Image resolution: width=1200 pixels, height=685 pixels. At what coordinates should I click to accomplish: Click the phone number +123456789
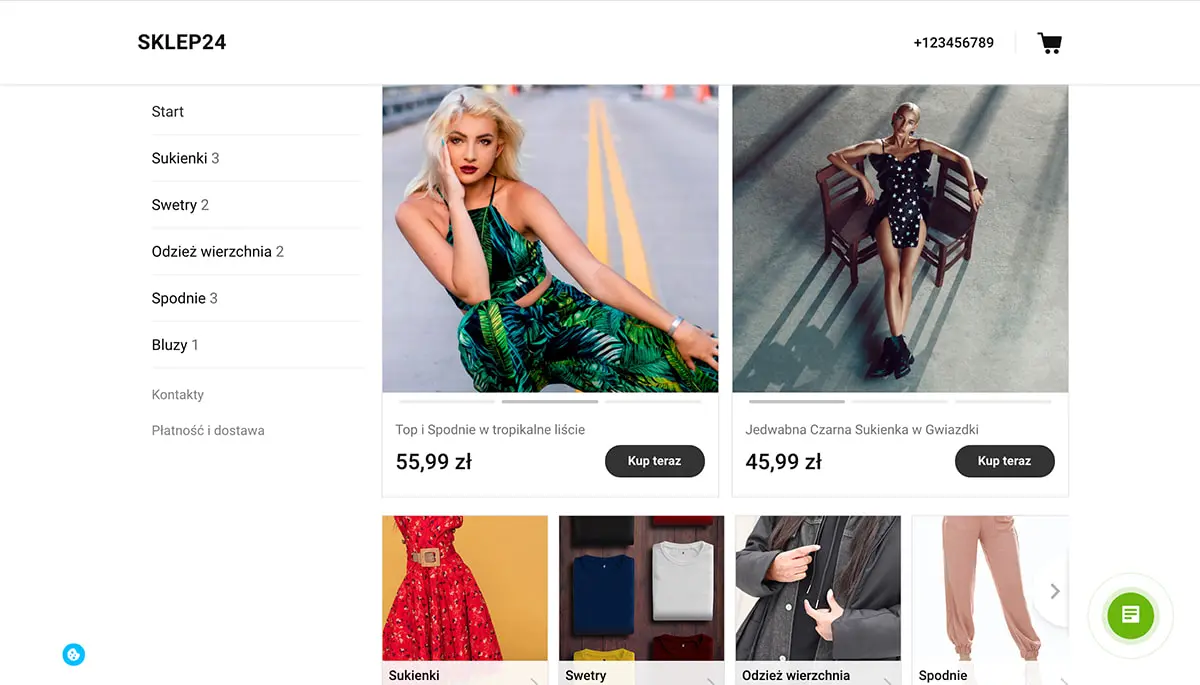(953, 43)
